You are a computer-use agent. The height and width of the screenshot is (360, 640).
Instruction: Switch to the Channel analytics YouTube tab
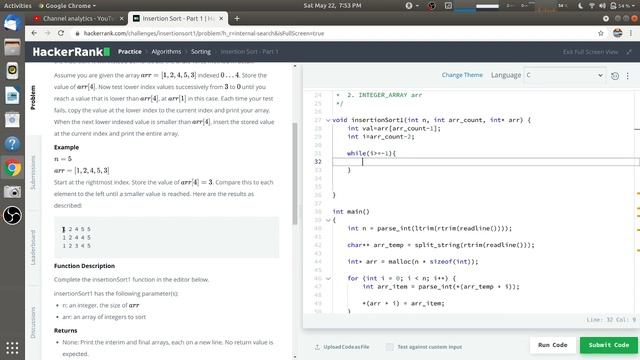(78, 18)
